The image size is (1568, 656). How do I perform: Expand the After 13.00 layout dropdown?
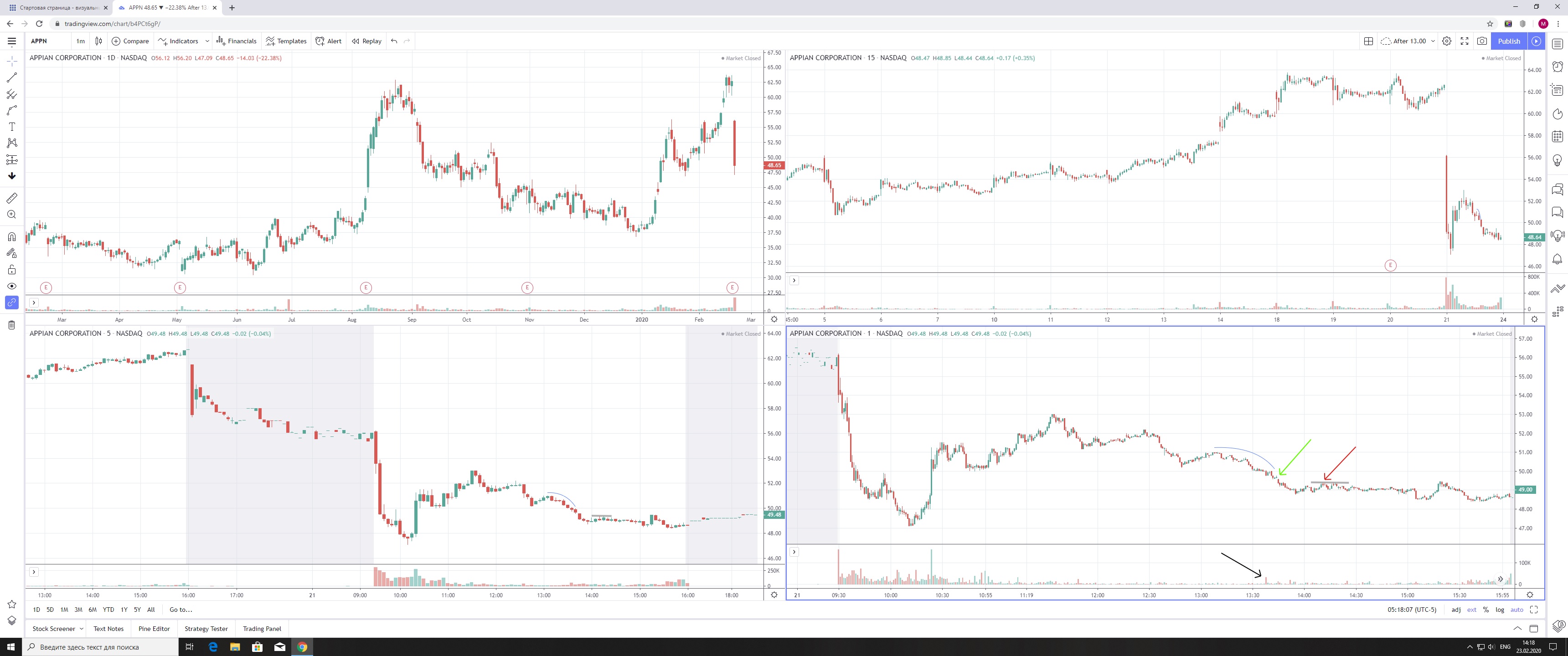tap(1433, 41)
